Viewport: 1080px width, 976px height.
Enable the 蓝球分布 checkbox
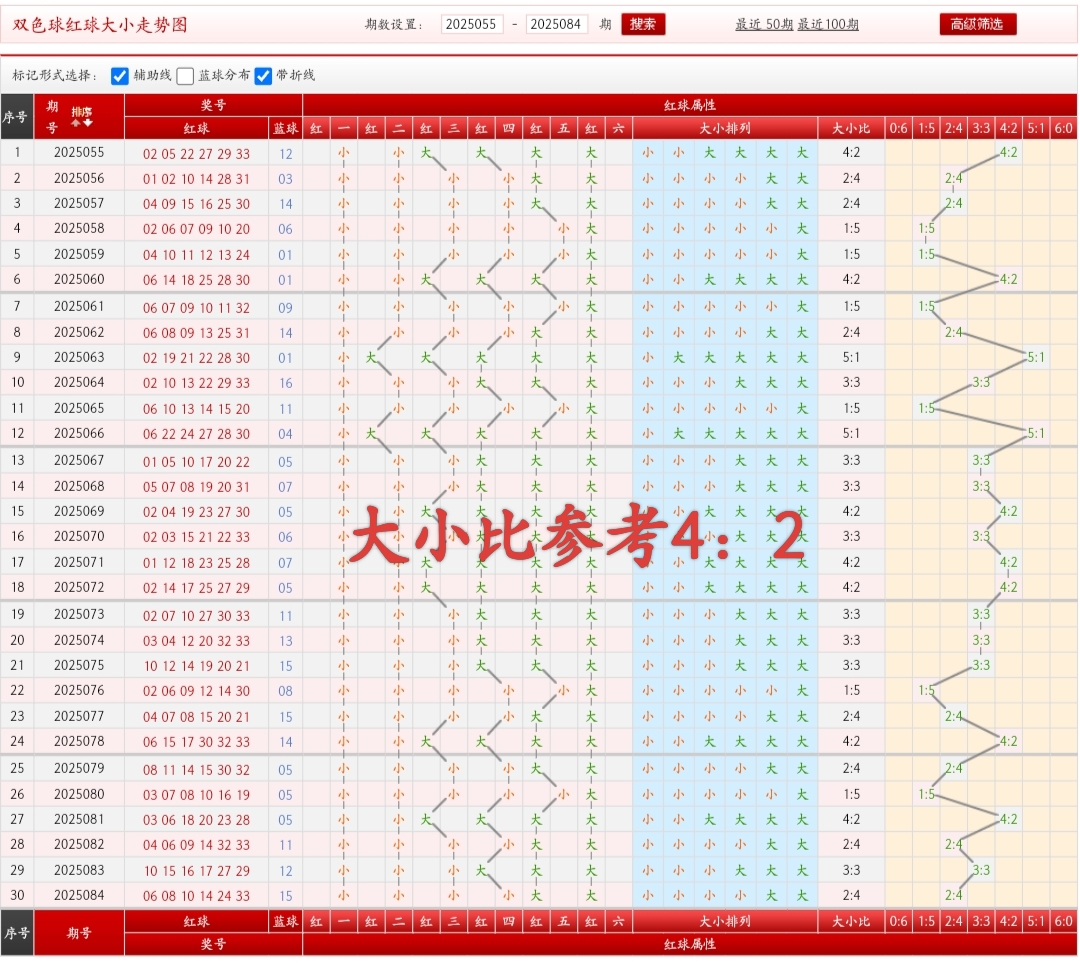[185, 76]
